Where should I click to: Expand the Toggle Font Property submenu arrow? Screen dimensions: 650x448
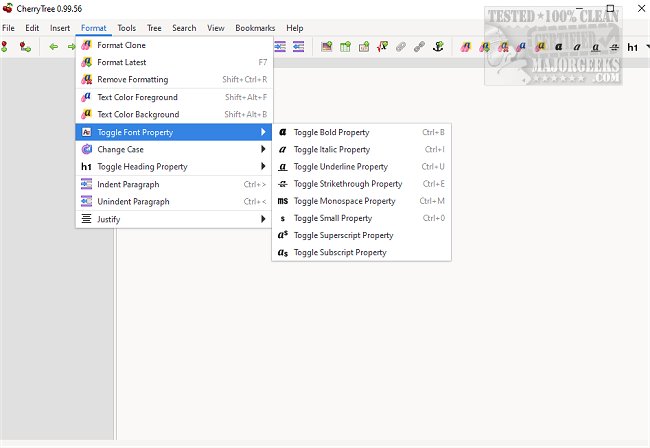[263, 132]
